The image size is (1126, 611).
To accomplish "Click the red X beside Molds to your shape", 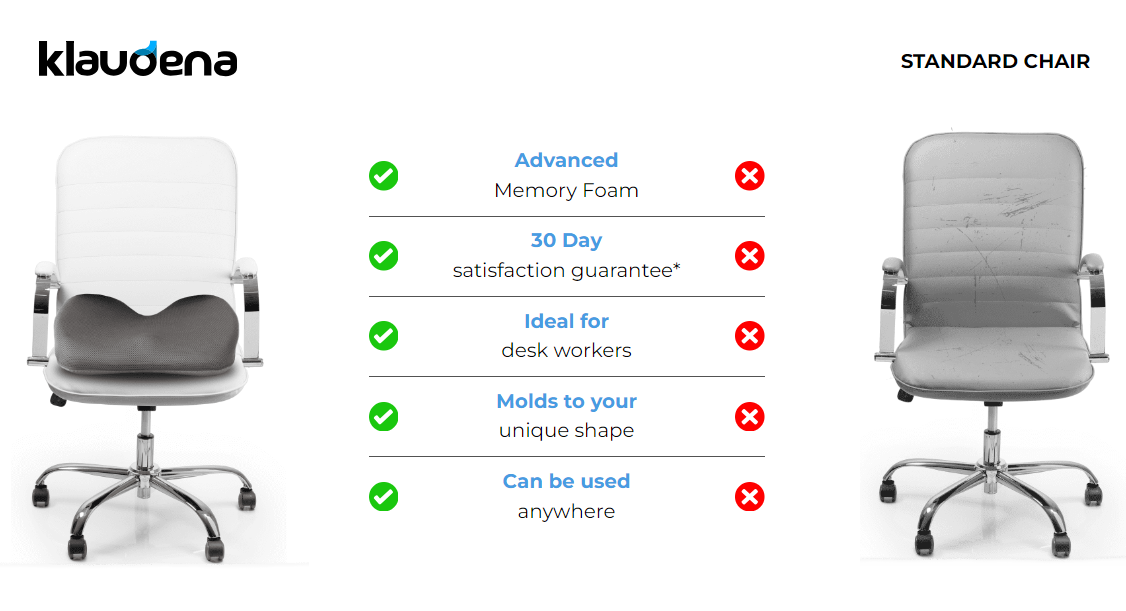I will 749,416.
